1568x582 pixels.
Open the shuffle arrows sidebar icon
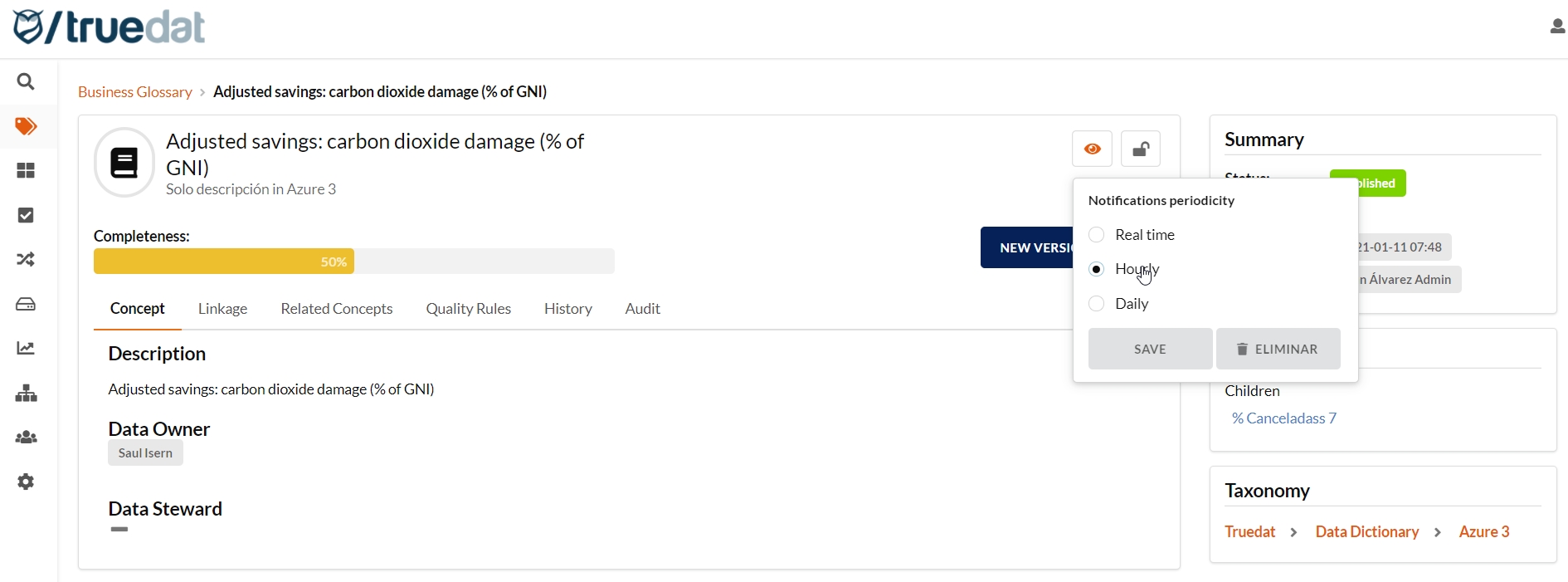point(26,260)
